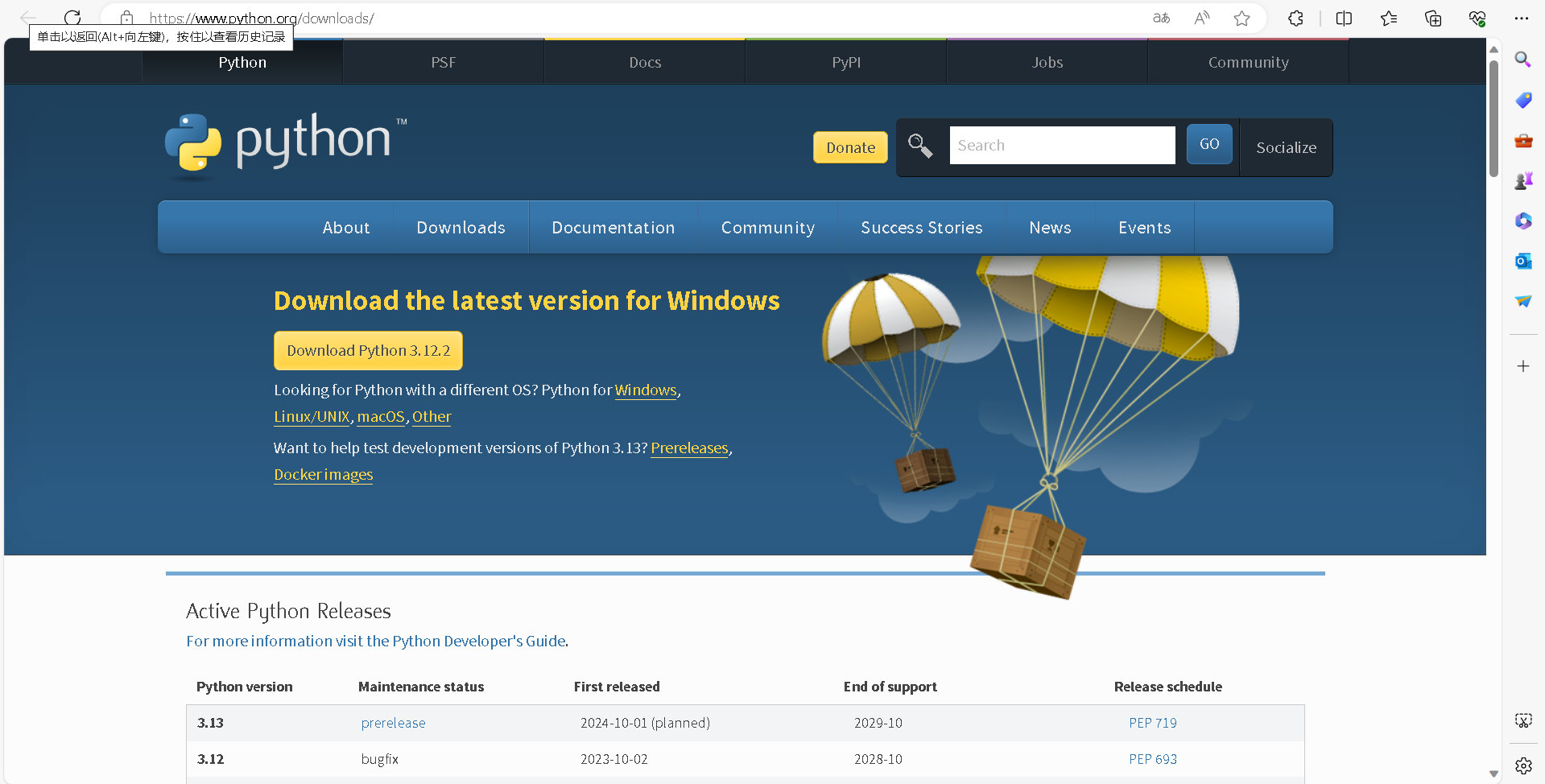Follow the Other OS link
The height and width of the screenshot is (784, 1545).
(432, 417)
